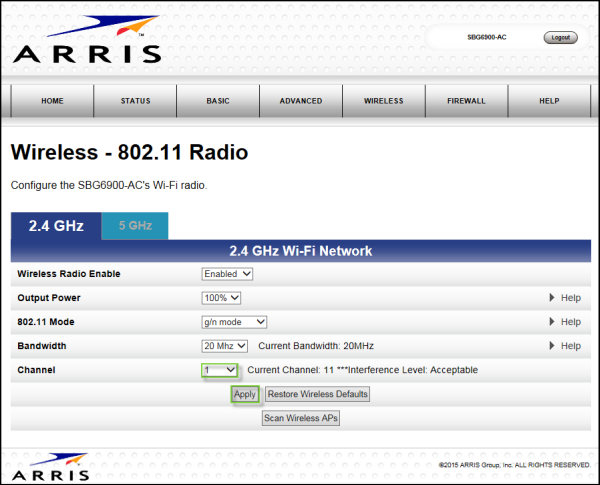Expand the Output Power 100% dropdown

coord(221,298)
